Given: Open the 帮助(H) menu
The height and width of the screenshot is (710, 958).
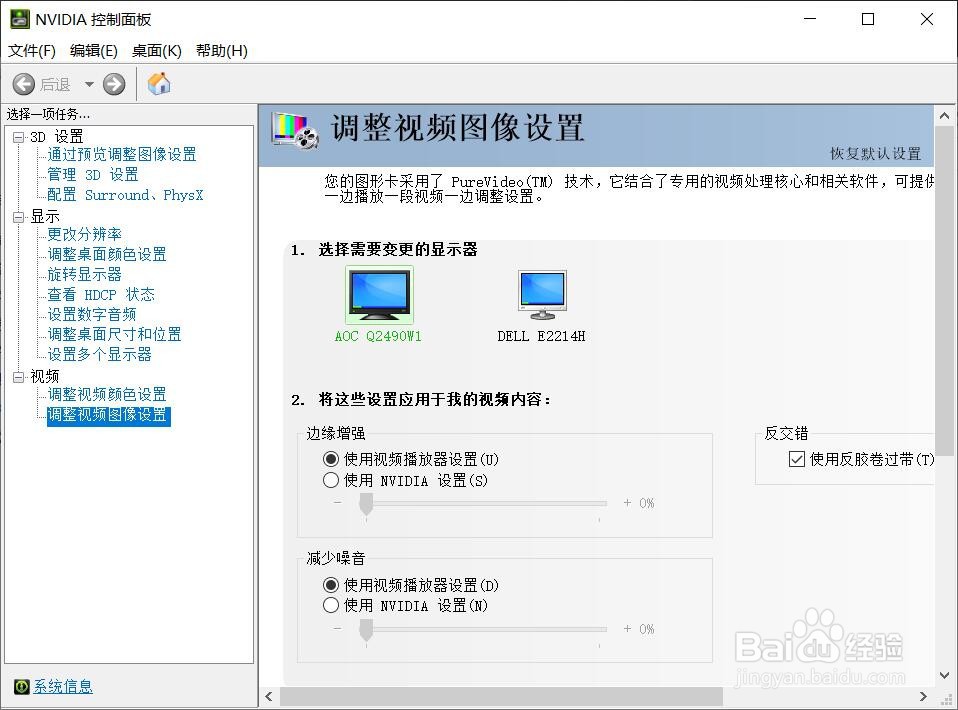Looking at the screenshot, I should [x=222, y=51].
